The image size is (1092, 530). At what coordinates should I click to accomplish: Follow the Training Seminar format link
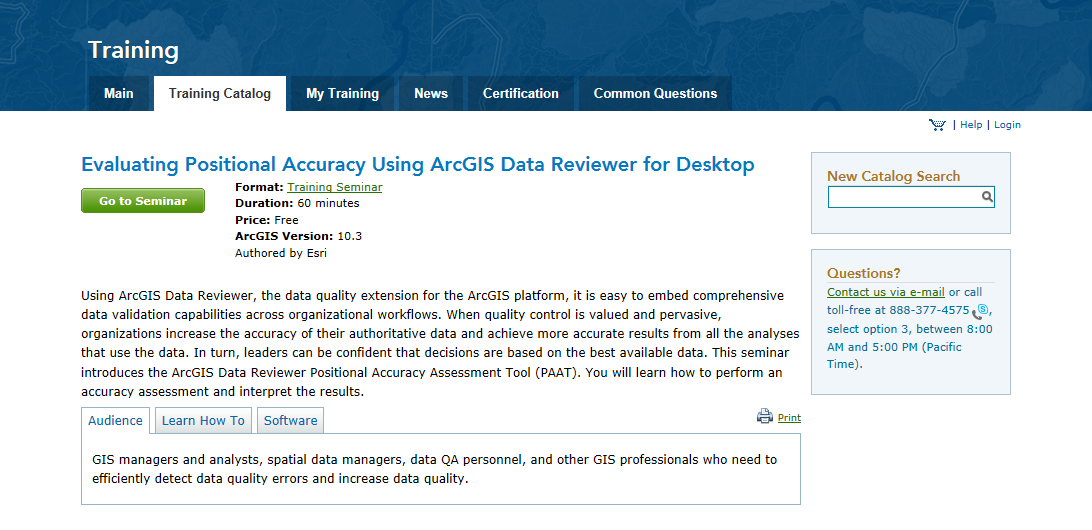pyautogui.click(x=334, y=187)
